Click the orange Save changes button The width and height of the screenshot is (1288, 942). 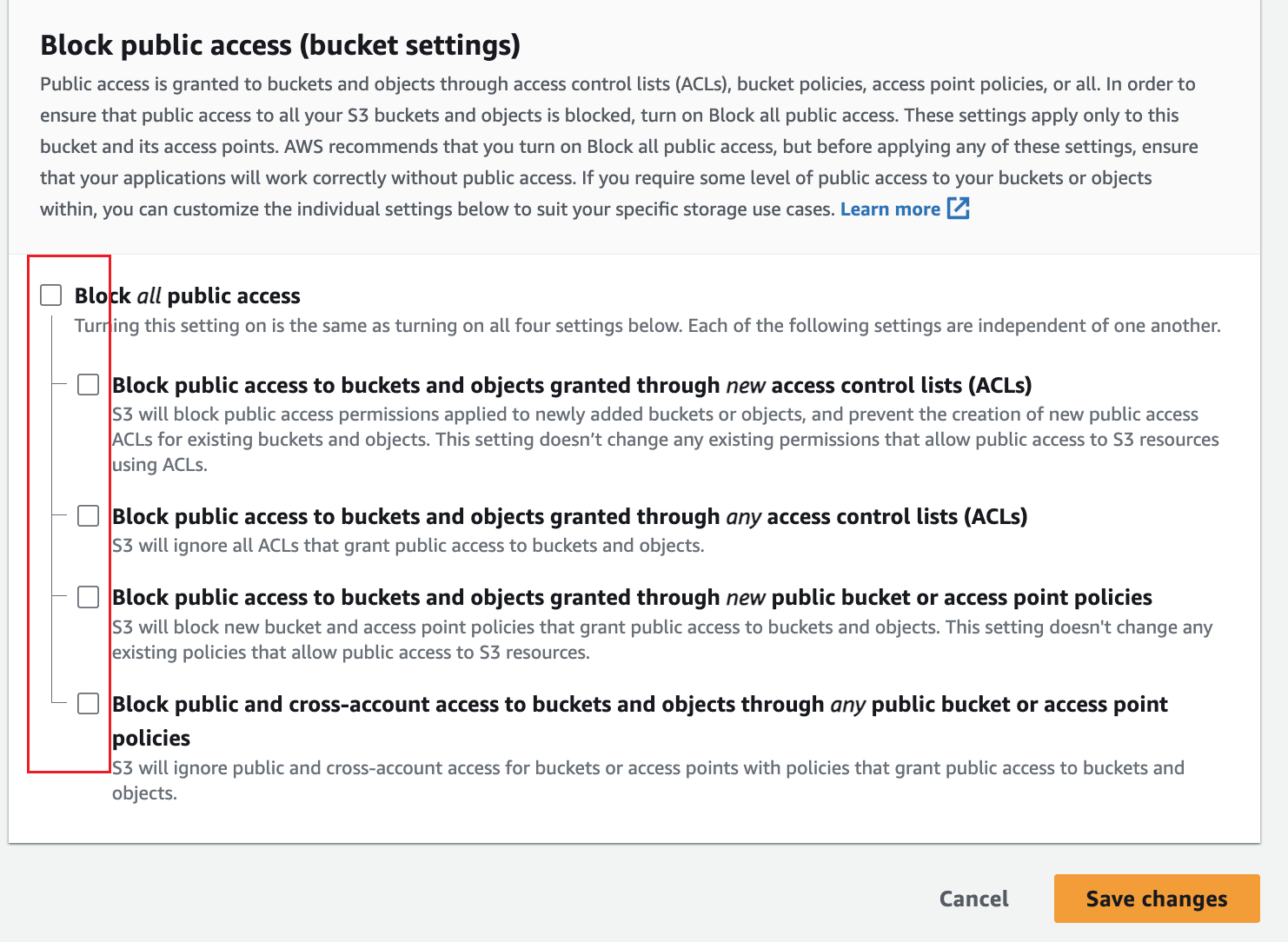(x=1156, y=899)
